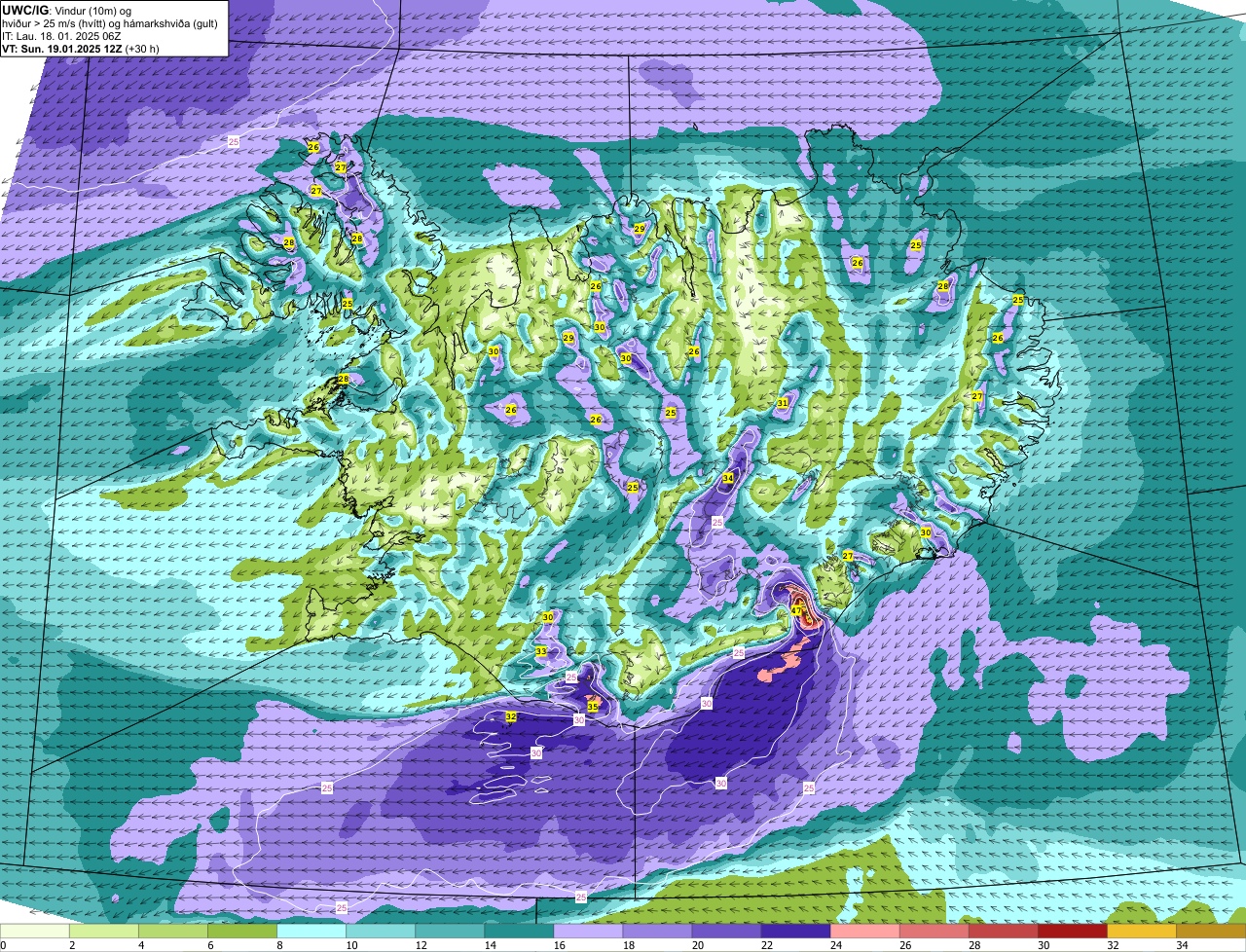Click the dark red 30–32 legend swatch
Image resolution: width=1246 pixels, height=952 pixels.
(1073, 931)
